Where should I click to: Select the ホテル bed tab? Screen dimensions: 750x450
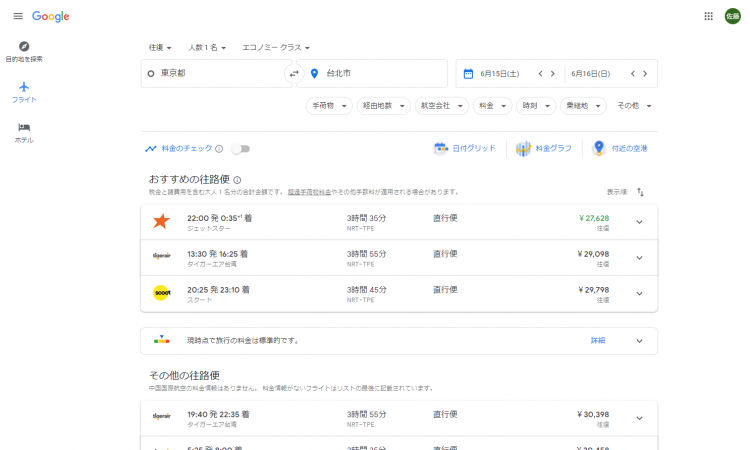(x=24, y=132)
